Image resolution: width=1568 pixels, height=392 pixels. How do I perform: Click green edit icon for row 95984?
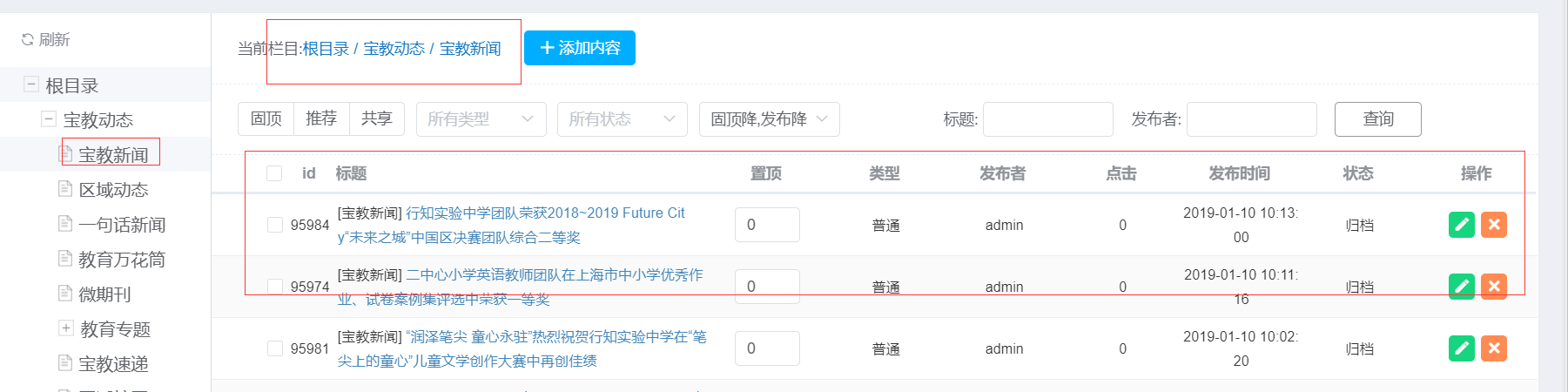(1462, 225)
